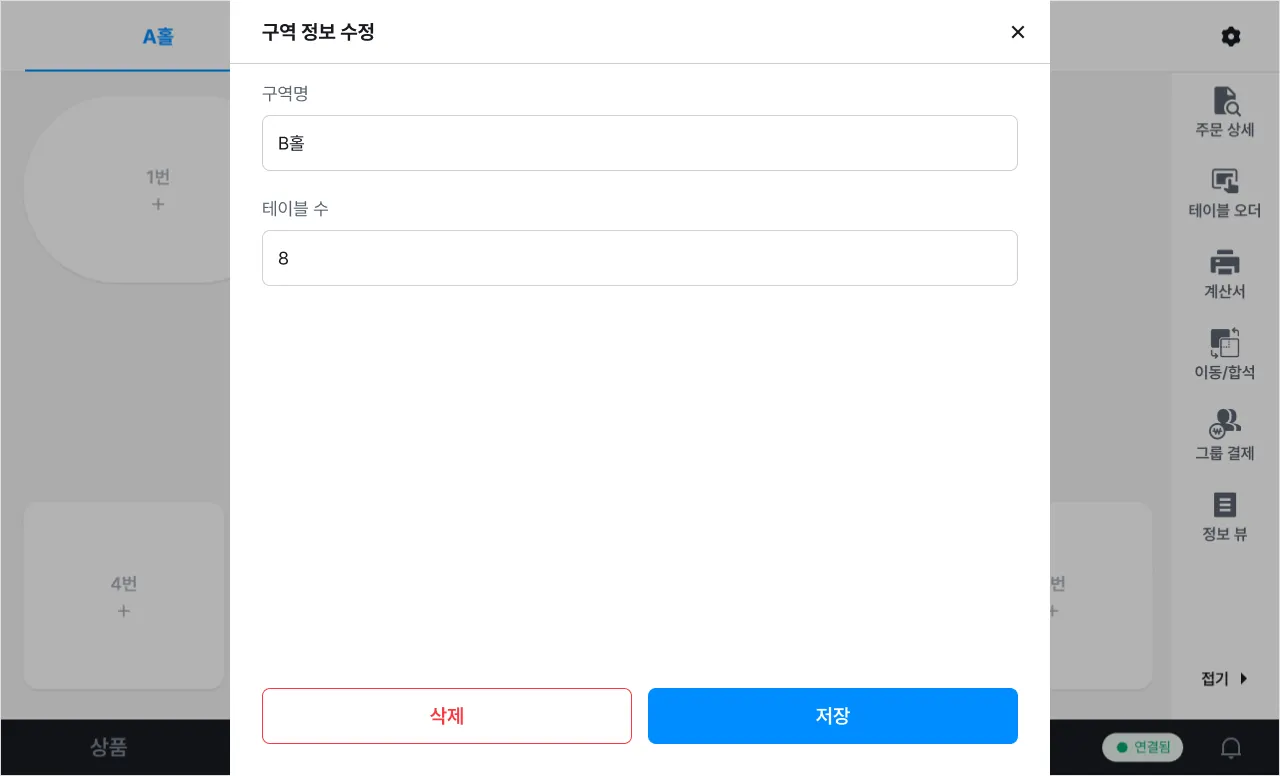This screenshot has height=776, width=1280.
Task: Close the 구역 정보 수정 dialog
Action: (x=1018, y=32)
